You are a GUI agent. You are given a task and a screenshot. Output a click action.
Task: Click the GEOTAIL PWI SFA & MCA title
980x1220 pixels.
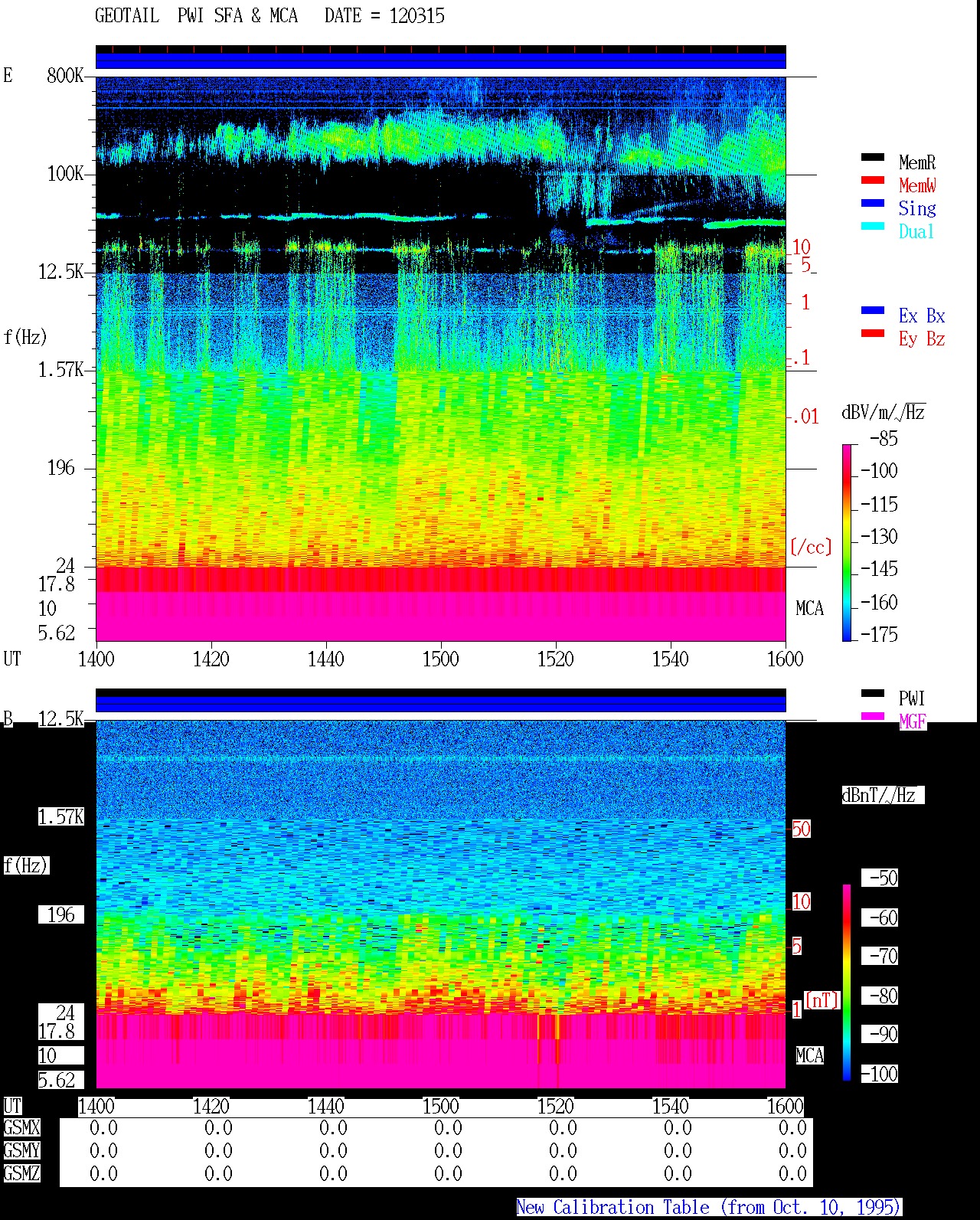click(x=269, y=16)
